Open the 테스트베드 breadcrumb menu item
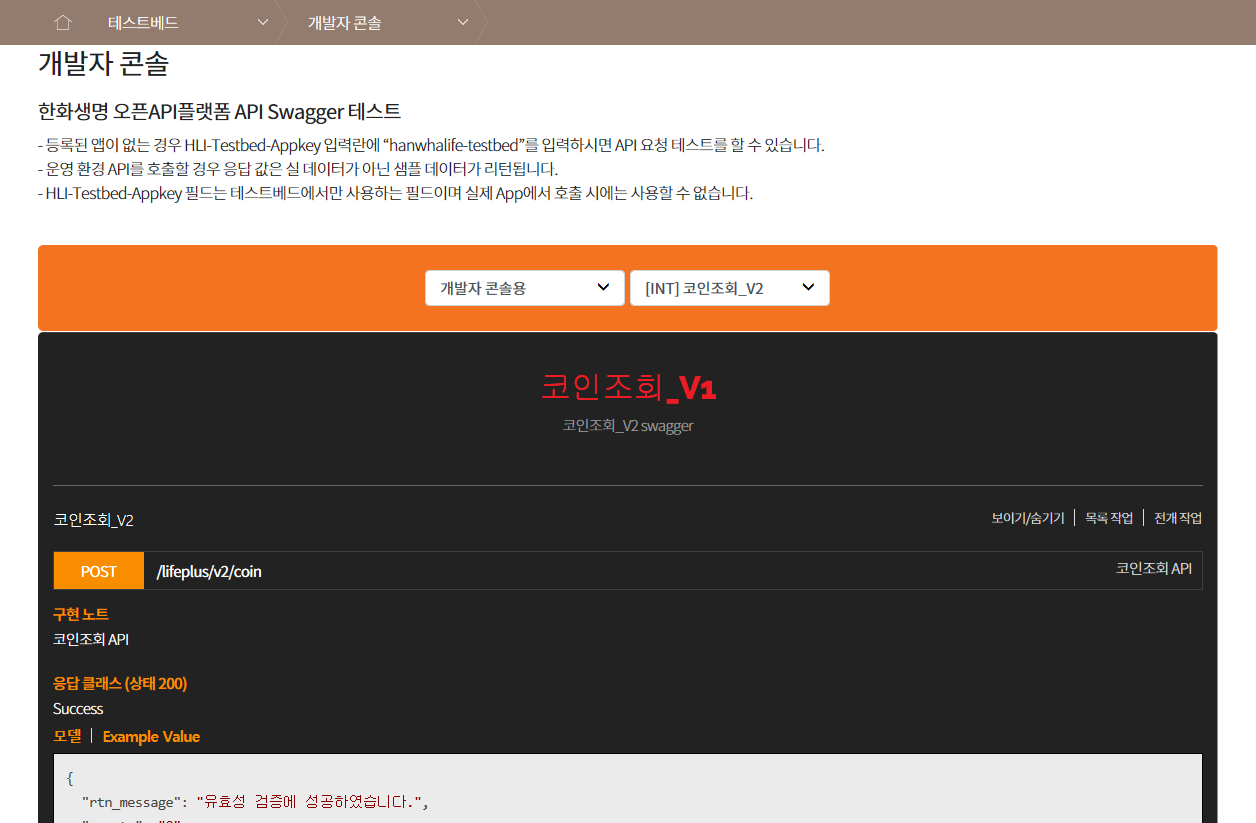Viewport: 1256px width, 823px height. pos(143,22)
